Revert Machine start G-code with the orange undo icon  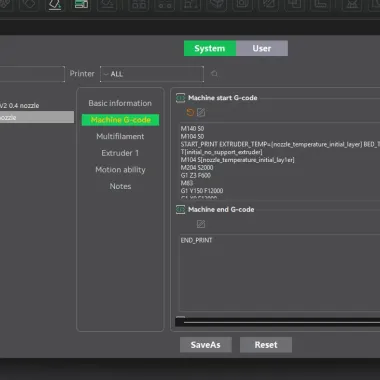pos(190,112)
